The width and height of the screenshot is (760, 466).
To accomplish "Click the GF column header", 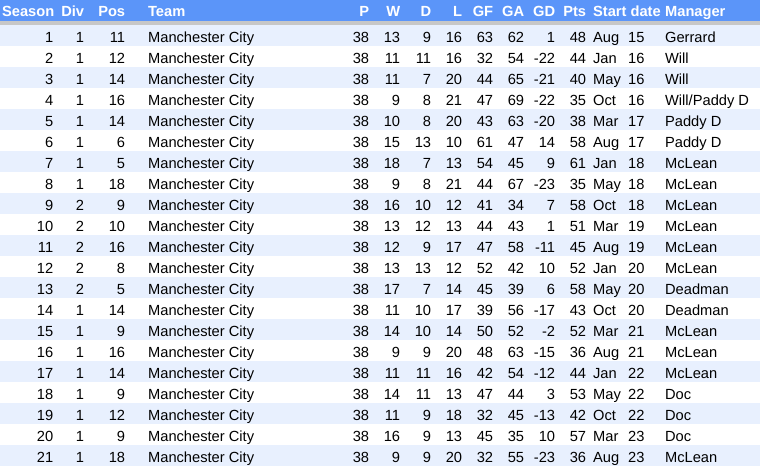I will 482,11.
